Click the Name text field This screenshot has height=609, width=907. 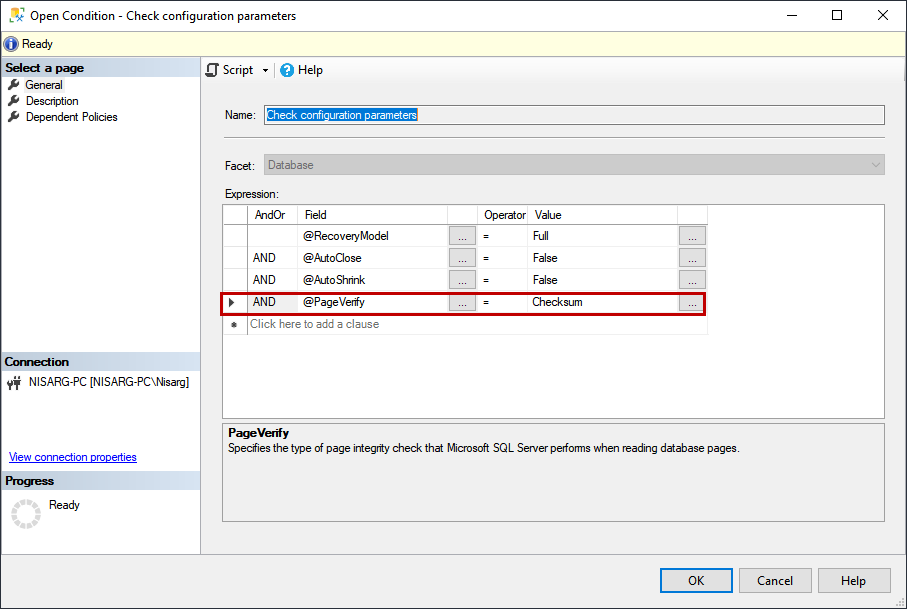click(x=574, y=115)
